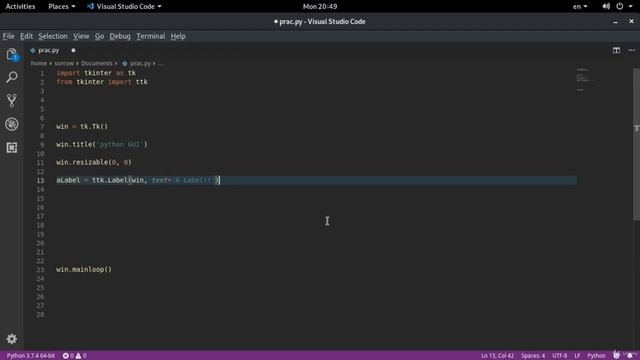Change the UTF-8 encoding
Screen dimensions: 640x360
pos(560,356)
